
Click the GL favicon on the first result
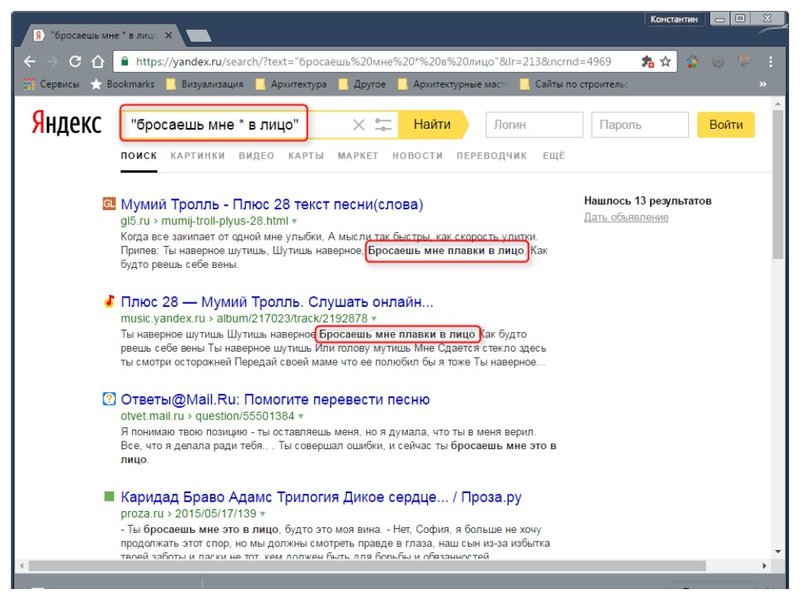click(x=110, y=203)
